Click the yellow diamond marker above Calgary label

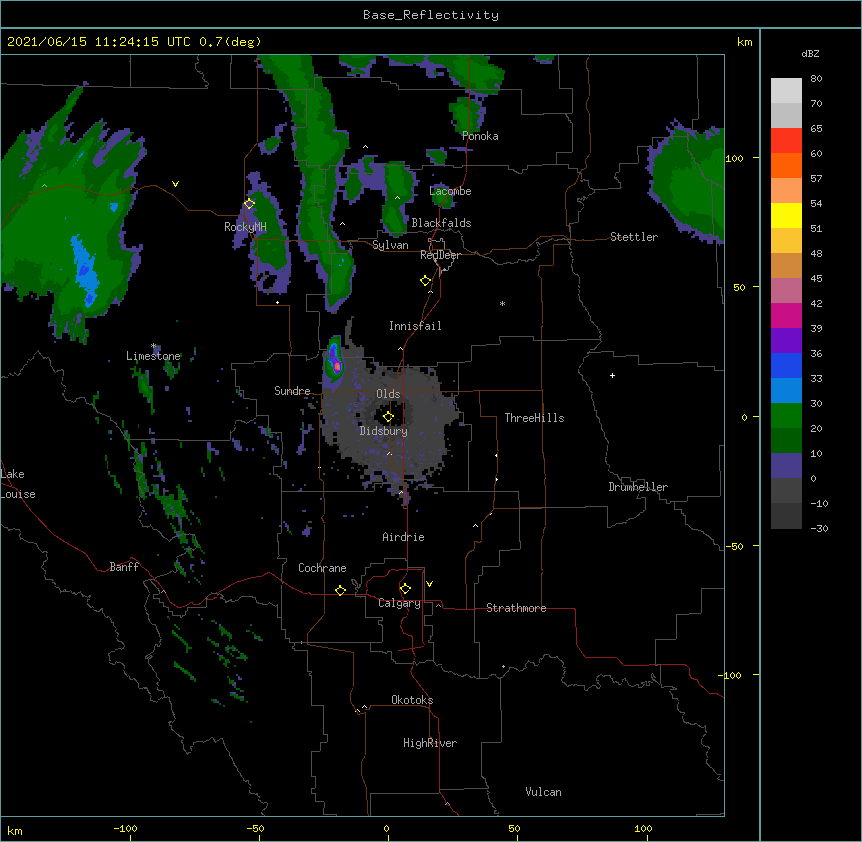coord(405,589)
